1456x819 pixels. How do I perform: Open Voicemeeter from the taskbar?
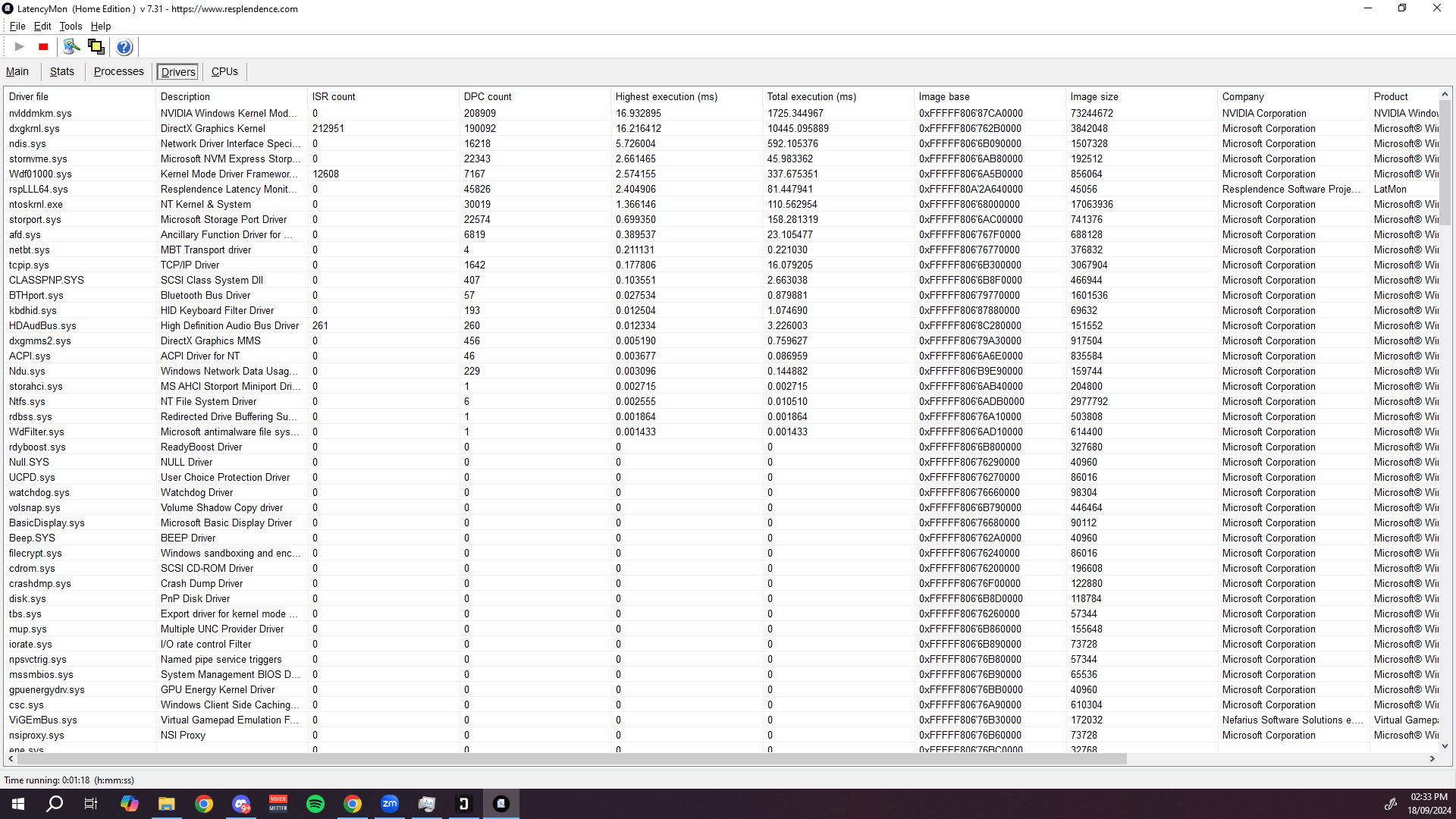coord(278,804)
